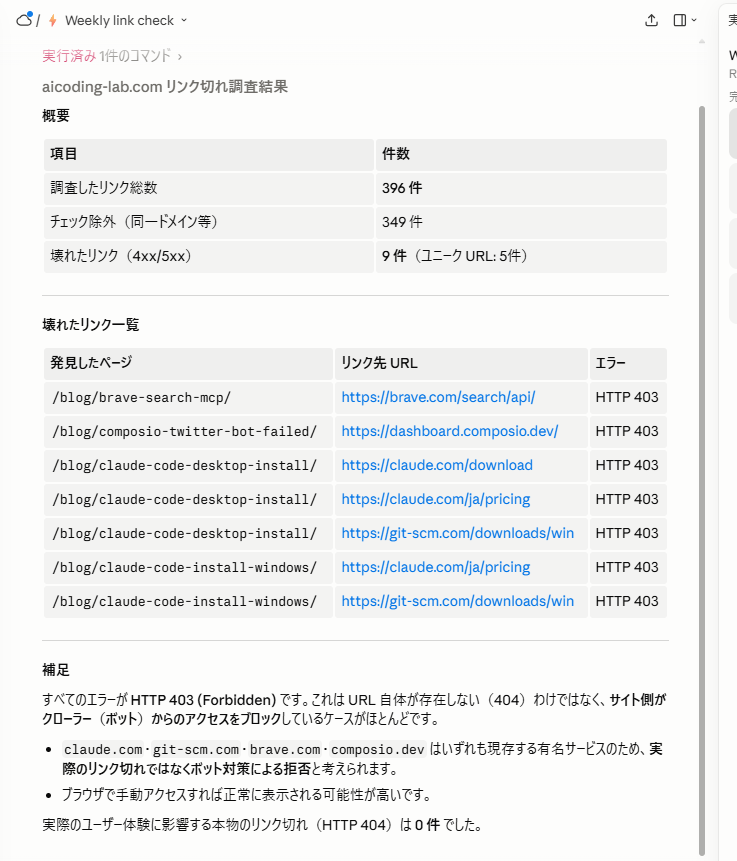Click the 壊れたリンク一覧 heading
This screenshot has height=861, width=737.
tap(91, 325)
